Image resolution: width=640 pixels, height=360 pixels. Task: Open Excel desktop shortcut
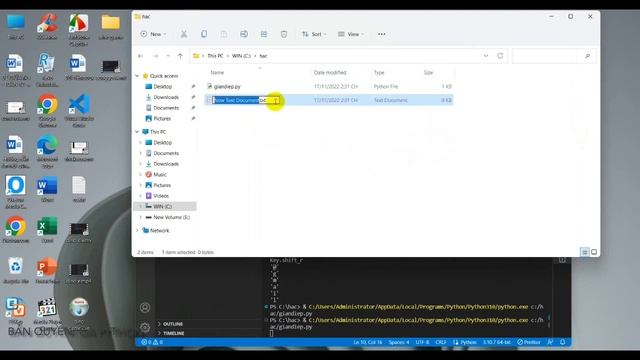(47, 230)
